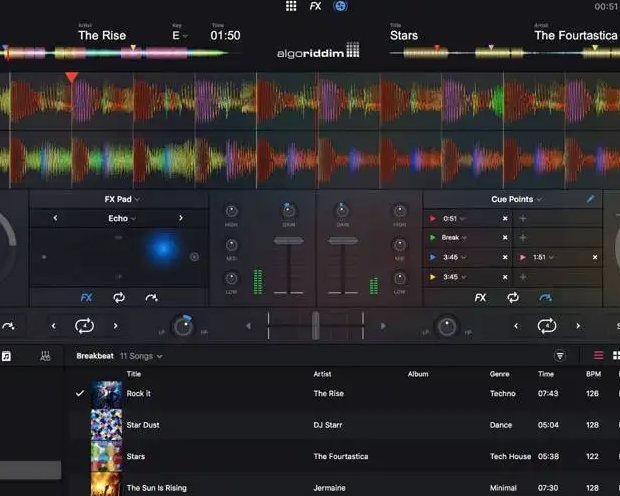Switch to list view in library
The height and width of the screenshot is (496, 620).
(x=599, y=356)
